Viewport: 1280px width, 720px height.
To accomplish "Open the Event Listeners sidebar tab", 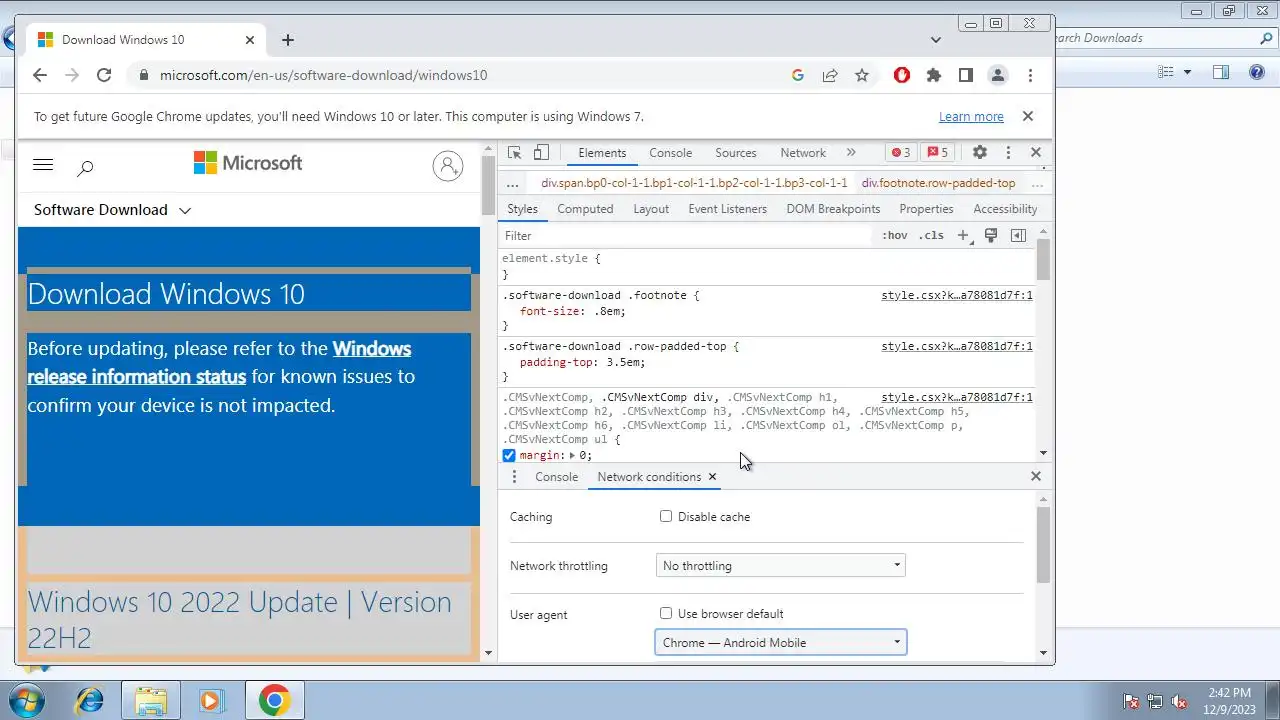I will (x=727, y=209).
